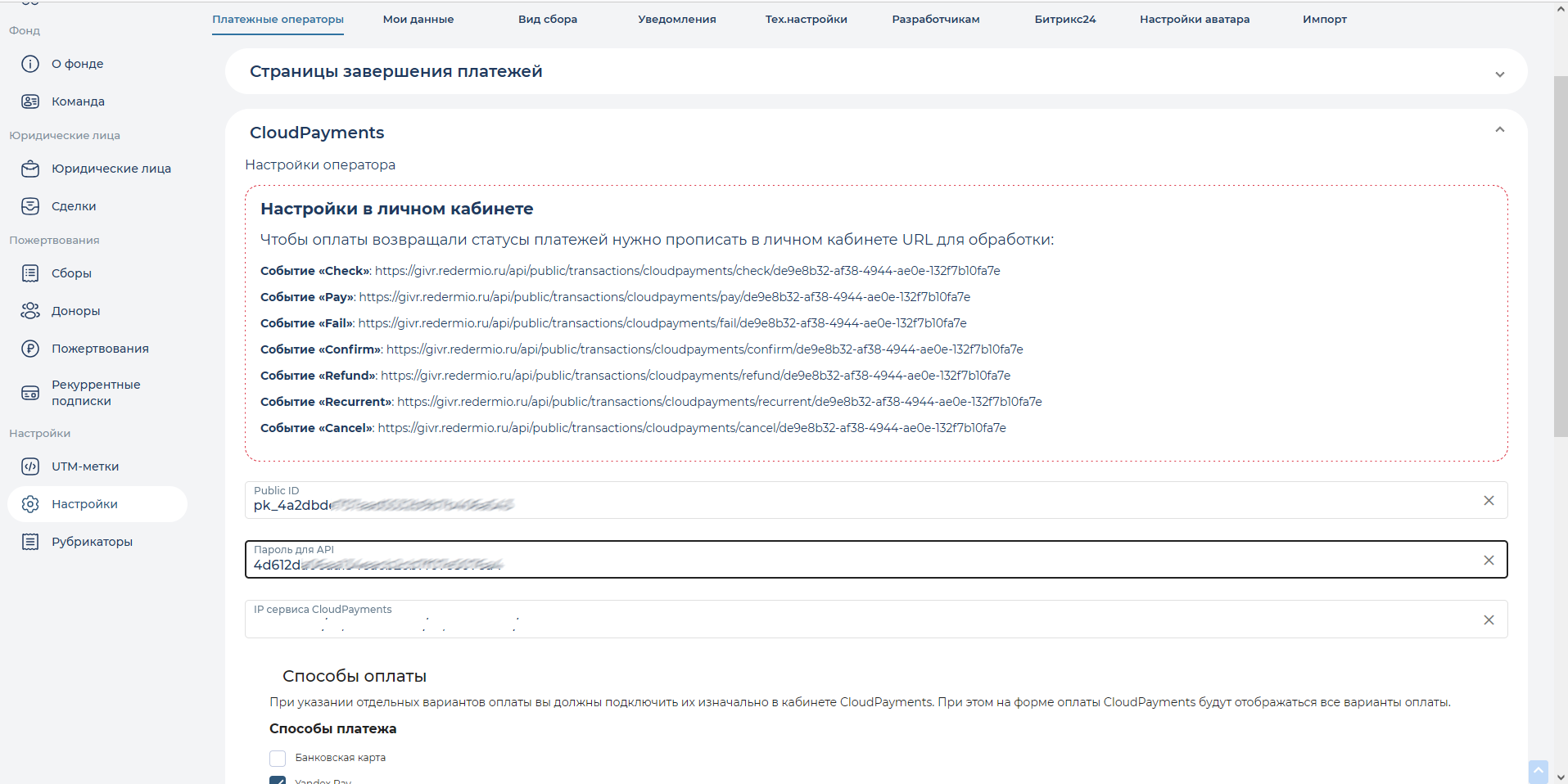Click the Событие «Refund» URL
Viewport: 1568px width, 784px height.
696,376
